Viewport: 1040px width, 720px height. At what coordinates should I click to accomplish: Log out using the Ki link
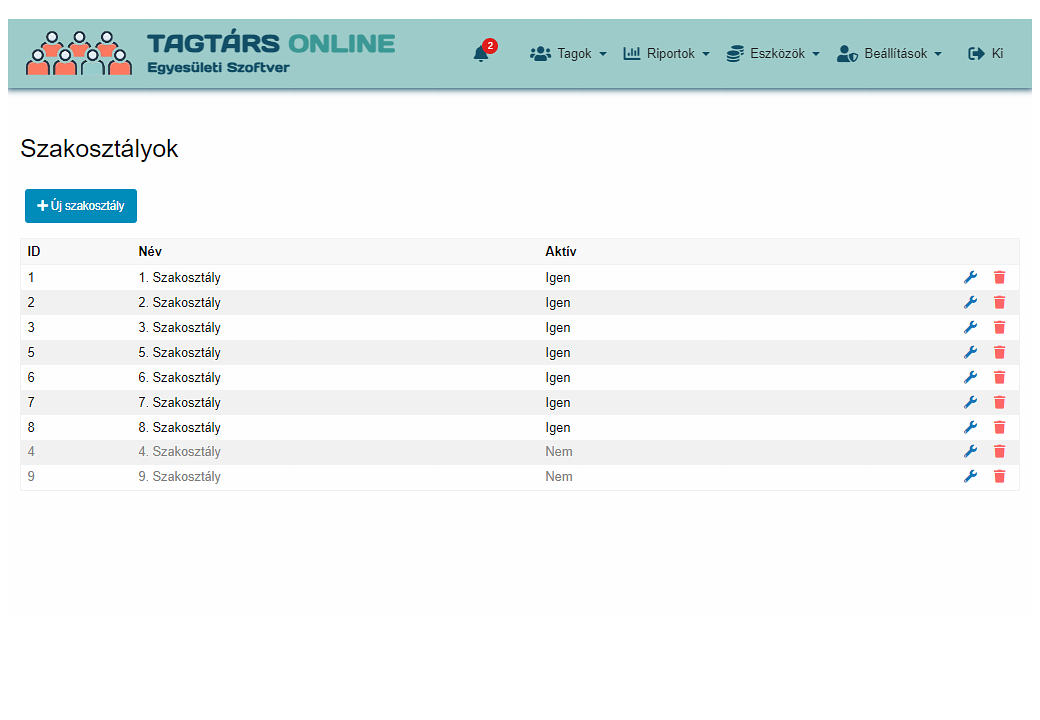(x=986, y=54)
